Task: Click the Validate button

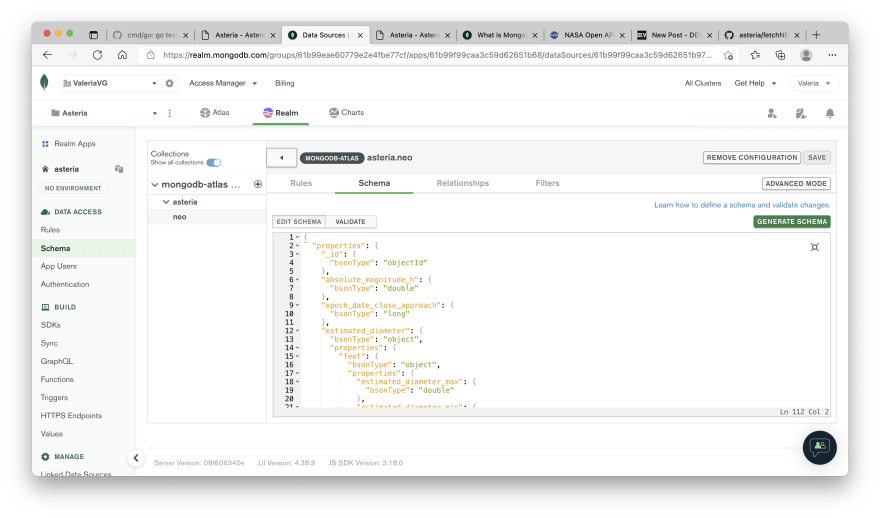Action: pos(350,222)
